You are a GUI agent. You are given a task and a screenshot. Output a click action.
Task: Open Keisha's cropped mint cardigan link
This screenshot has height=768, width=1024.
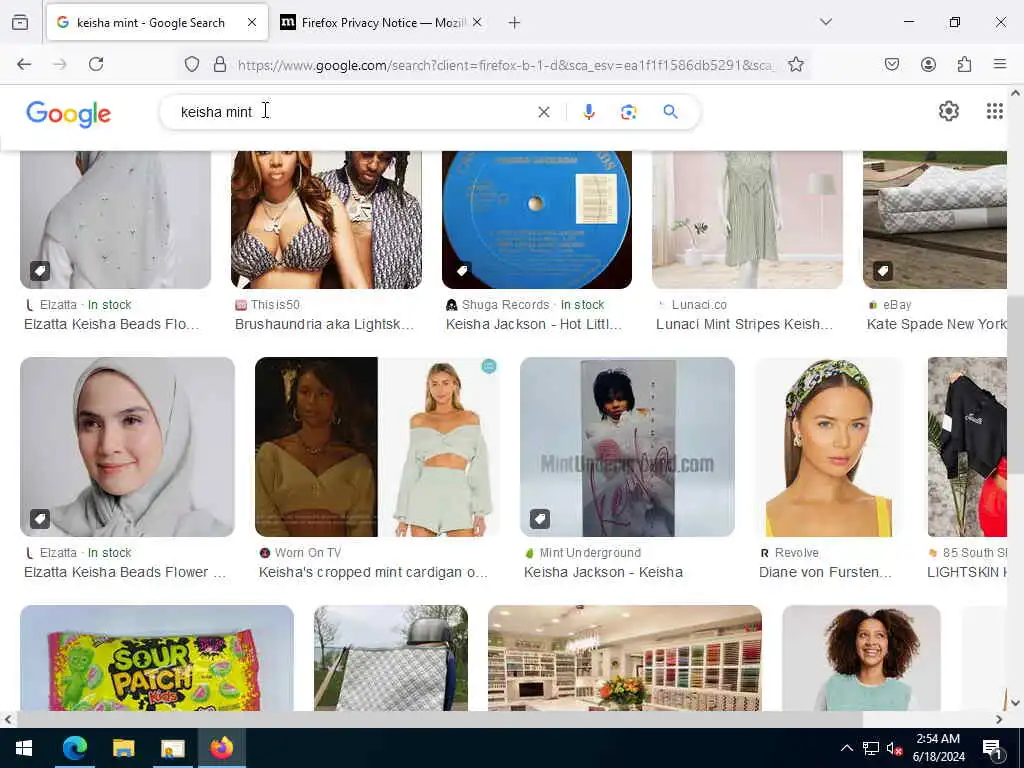click(373, 572)
